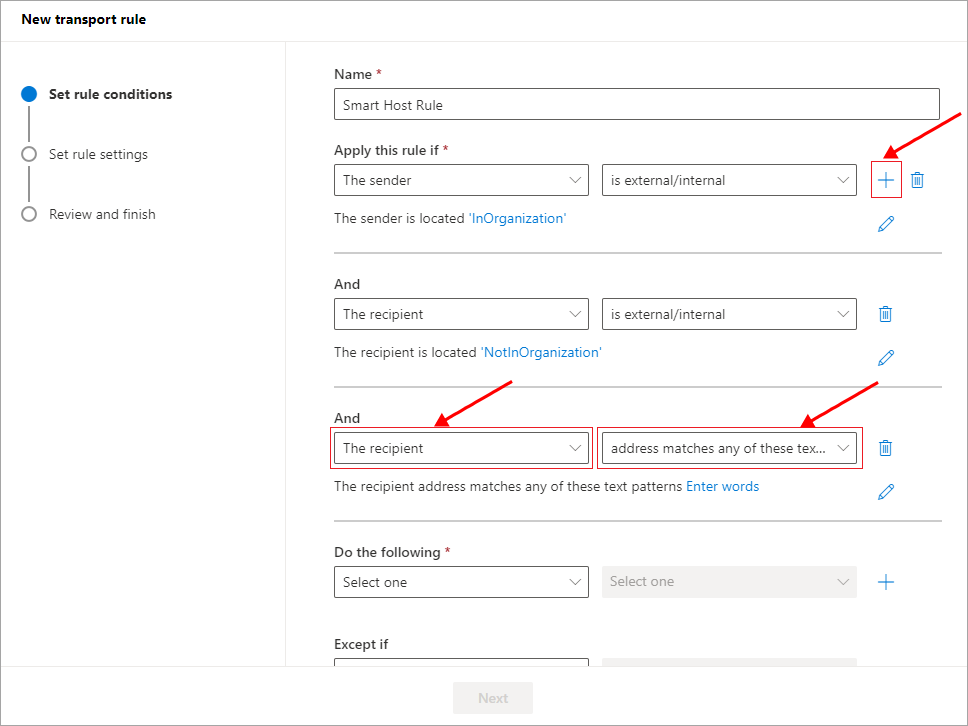
Task: Open 'The sender' condition dropdown
Action: pyautogui.click(x=461, y=180)
